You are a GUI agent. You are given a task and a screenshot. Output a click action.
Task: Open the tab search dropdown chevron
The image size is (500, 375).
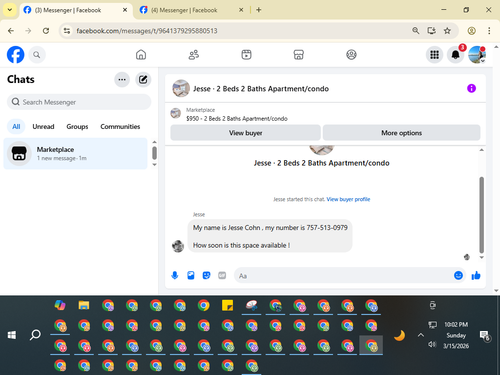click(x=10, y=10)
